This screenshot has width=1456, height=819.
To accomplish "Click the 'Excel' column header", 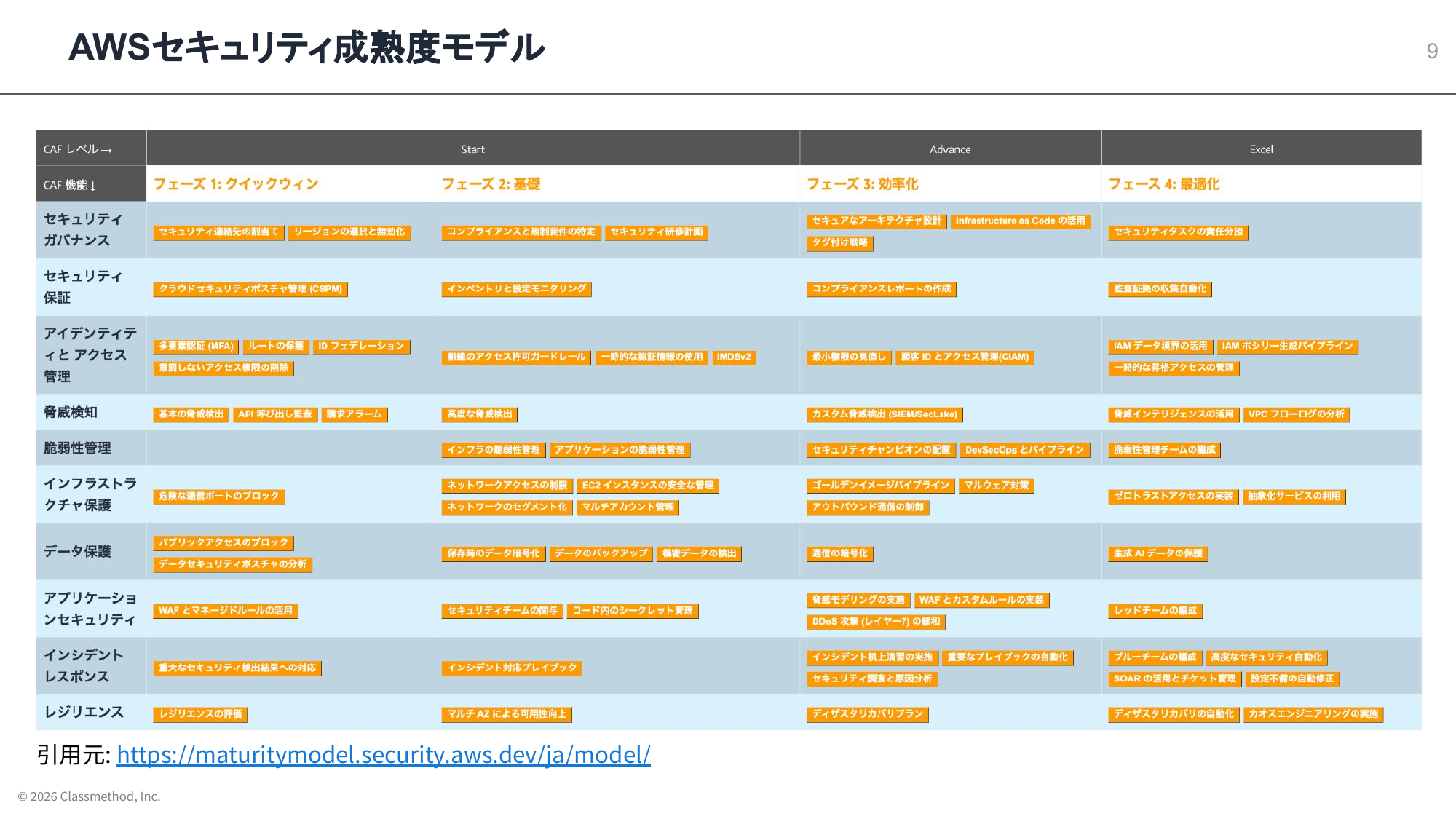I will click(1261, 149).
